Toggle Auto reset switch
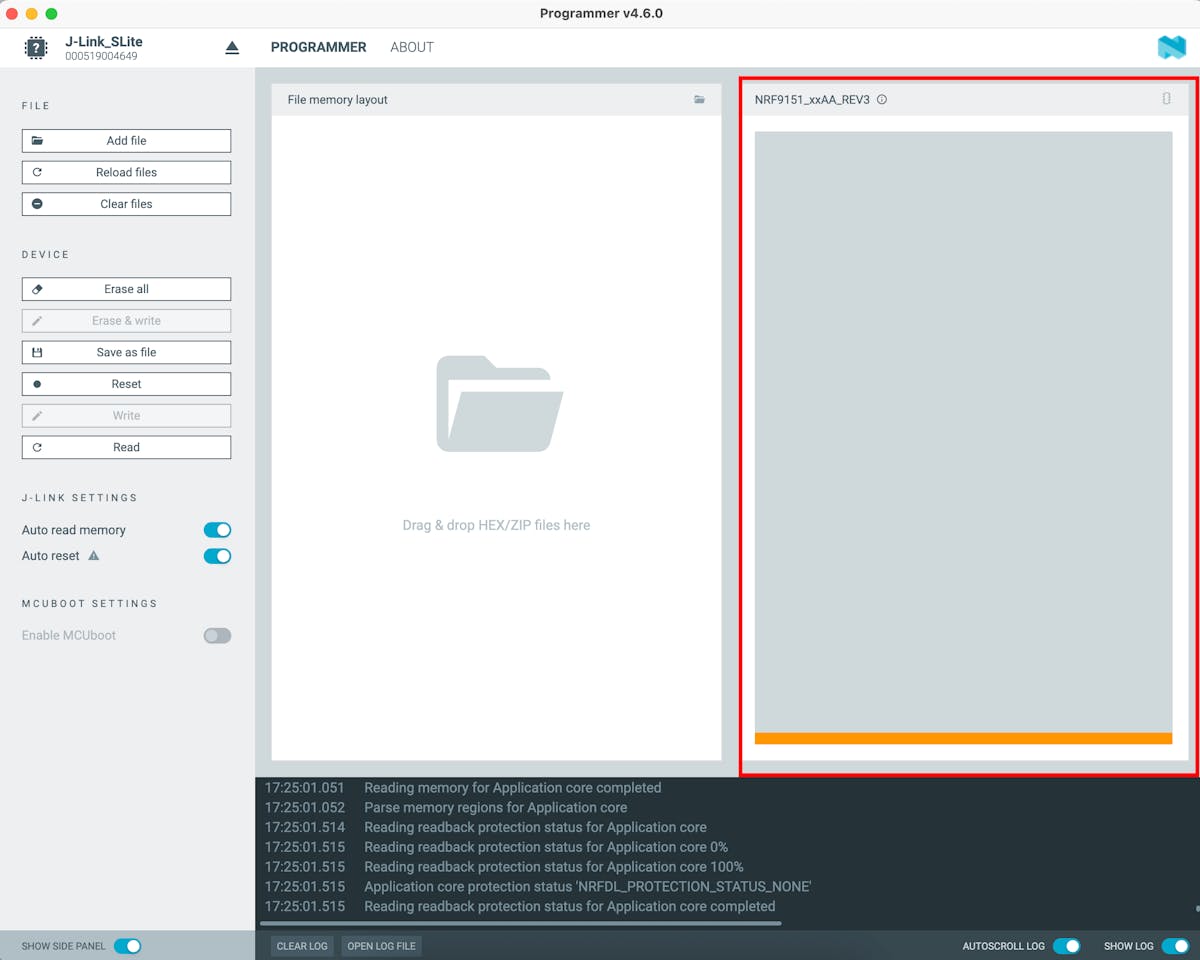Image resolution: width=1200 pixels, height=960 pixels. 217,556
